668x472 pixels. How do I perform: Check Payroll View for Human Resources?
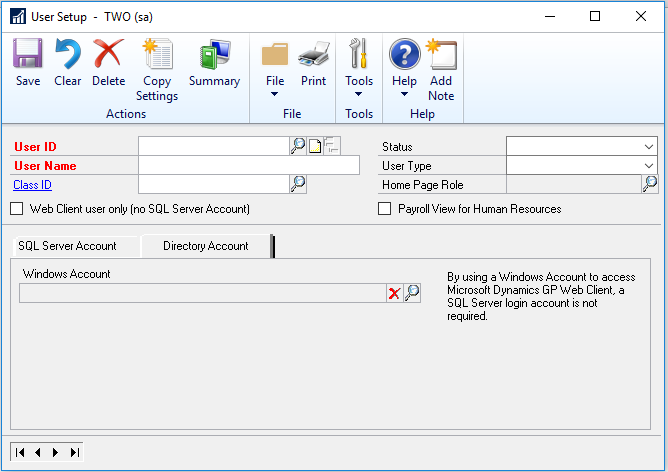coord(385,209)
